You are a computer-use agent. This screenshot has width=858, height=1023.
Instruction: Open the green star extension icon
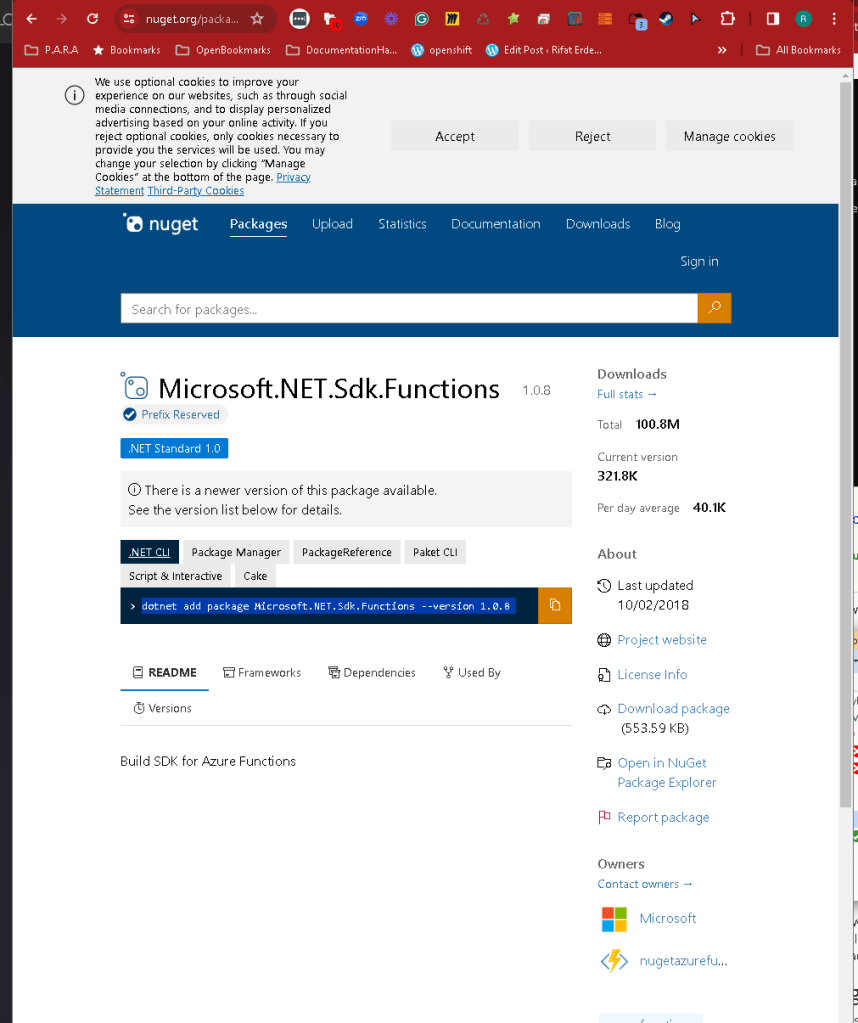513,19
